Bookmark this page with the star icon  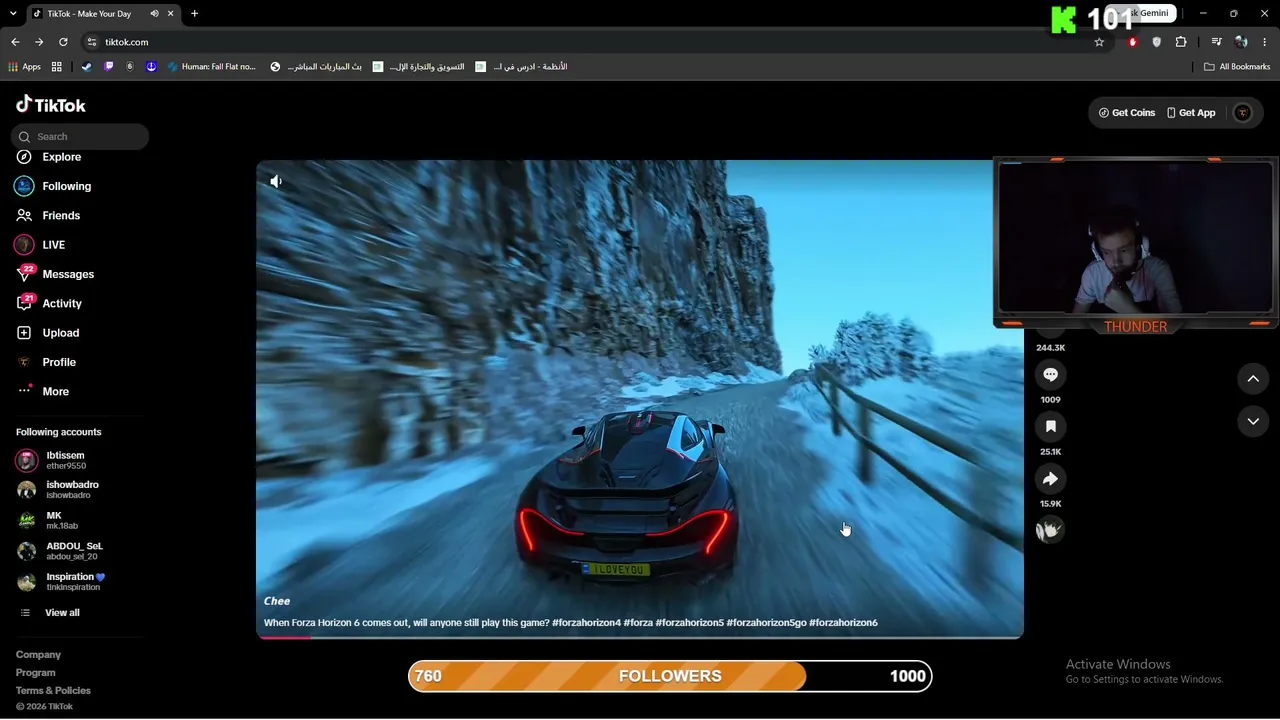click(1099, 42)
